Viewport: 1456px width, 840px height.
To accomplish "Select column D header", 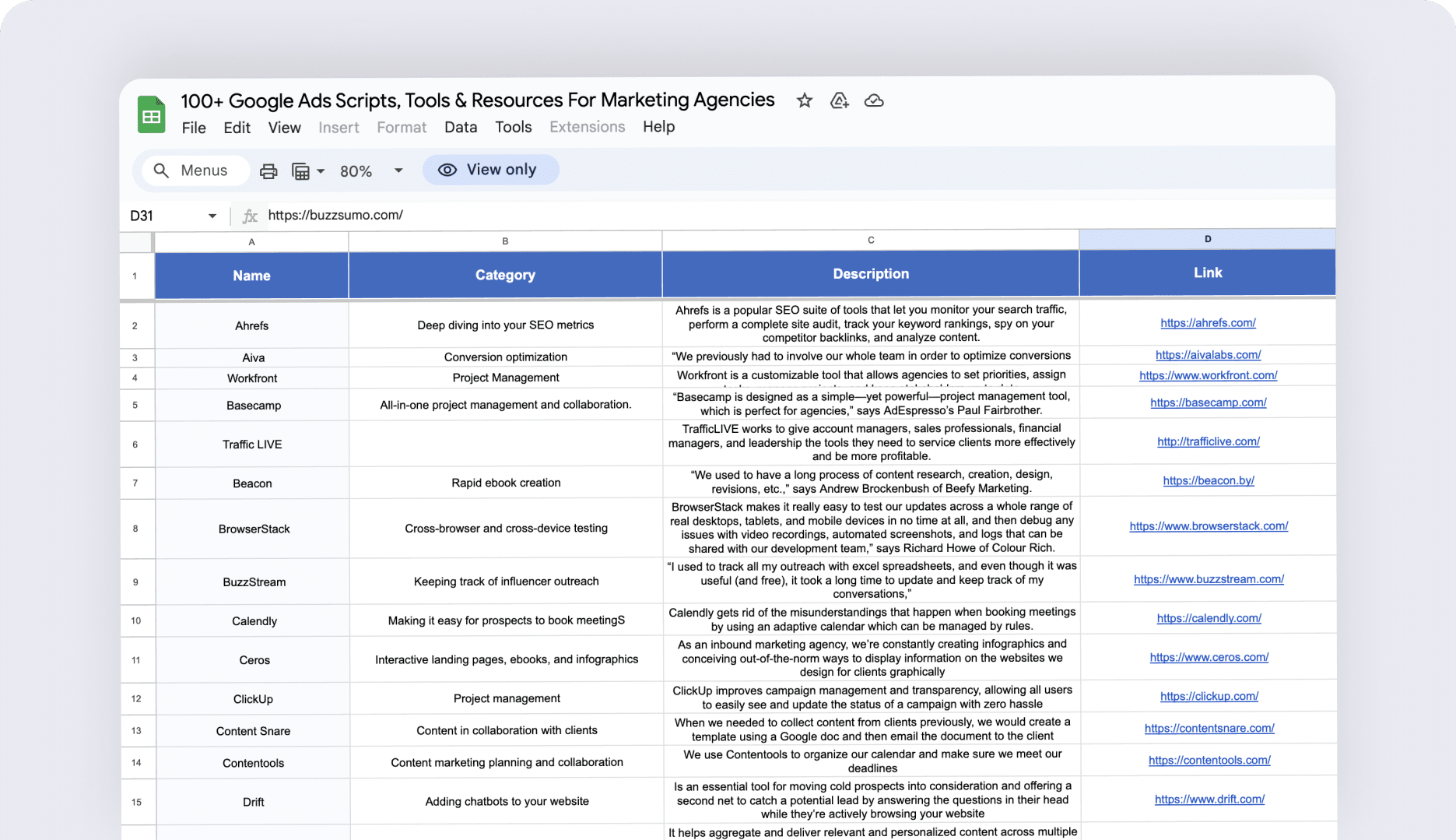I will [x=1208, y=239].
